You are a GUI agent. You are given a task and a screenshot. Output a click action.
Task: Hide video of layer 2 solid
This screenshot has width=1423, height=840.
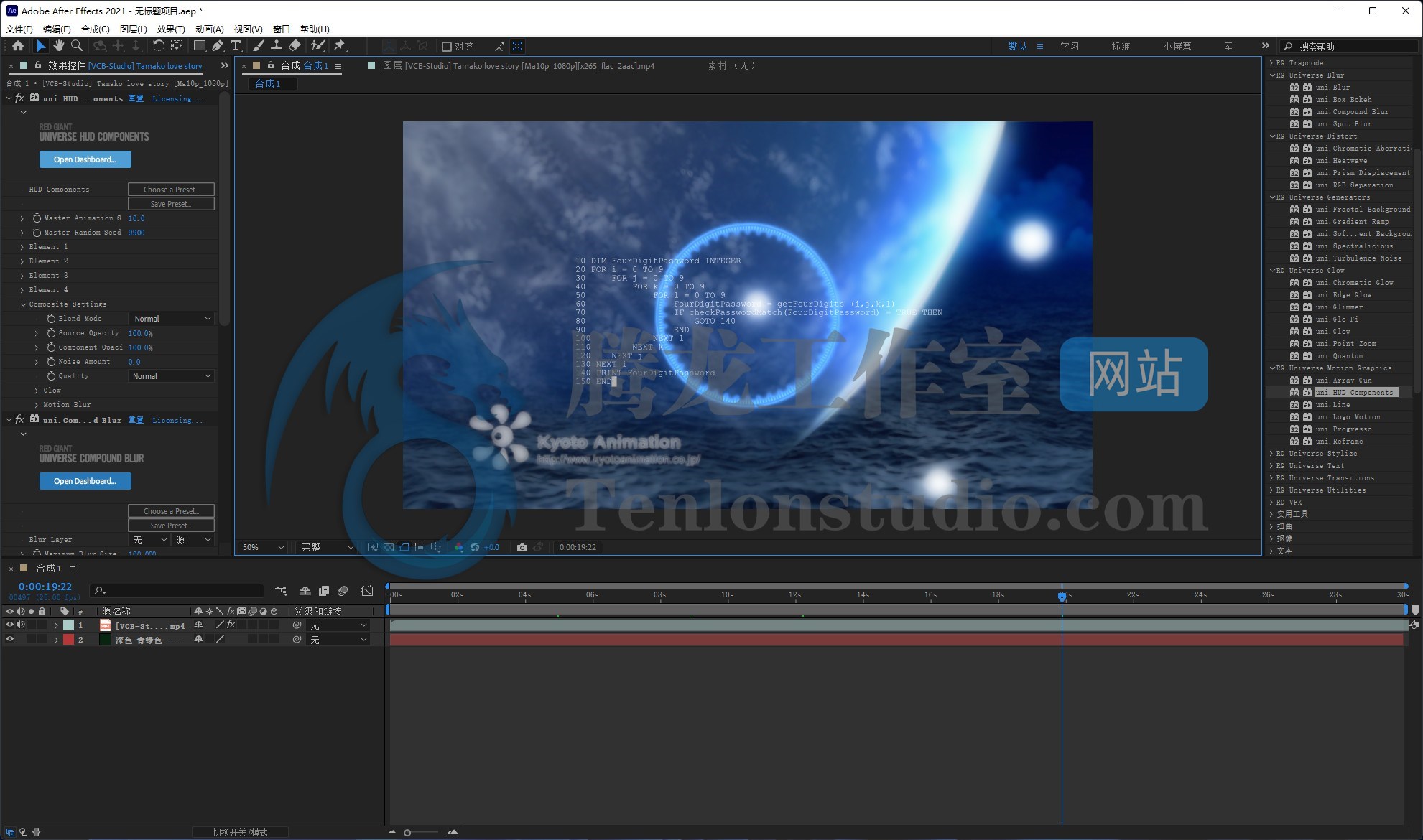9,640
